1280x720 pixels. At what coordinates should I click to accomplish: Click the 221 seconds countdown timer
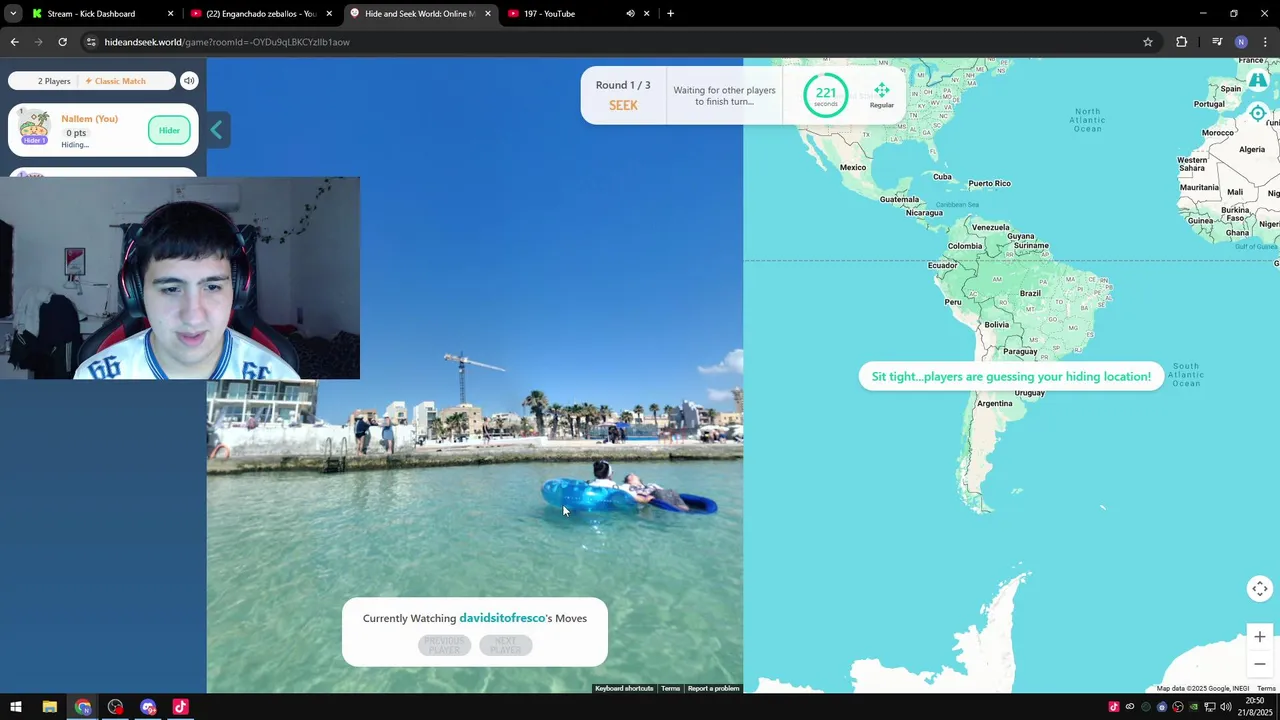825,95
